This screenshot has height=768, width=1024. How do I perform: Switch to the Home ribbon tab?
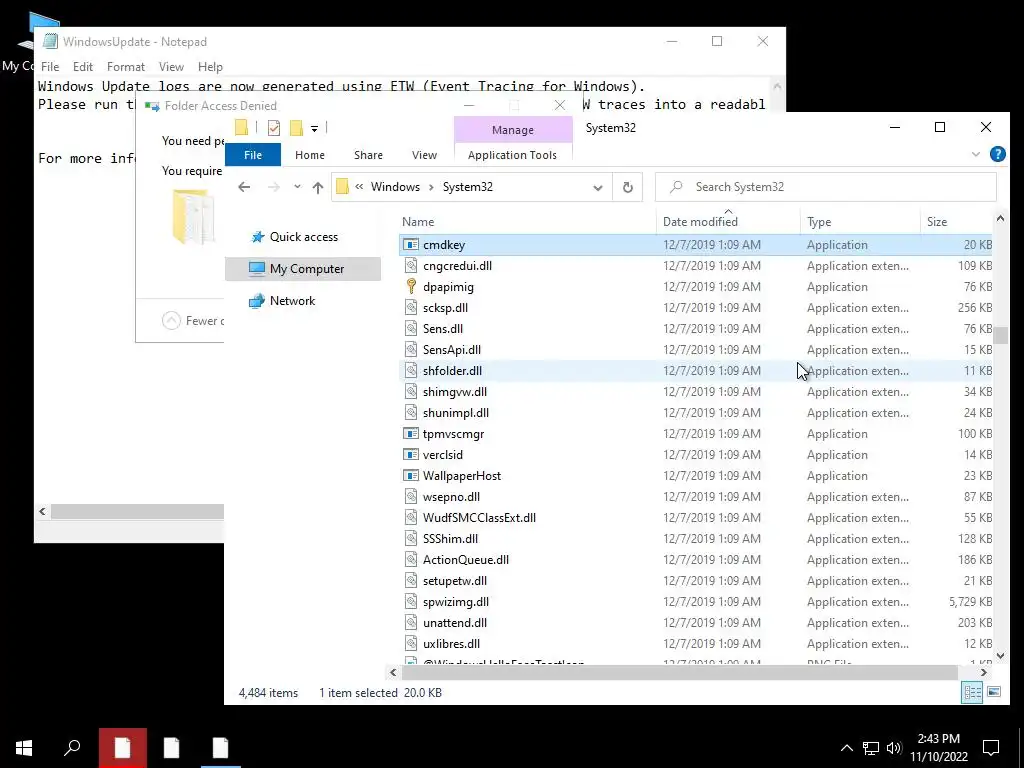click(310, 155)
